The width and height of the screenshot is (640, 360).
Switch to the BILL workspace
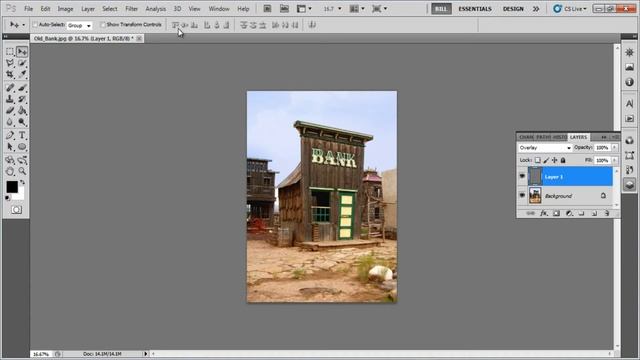tap(441, 9)
